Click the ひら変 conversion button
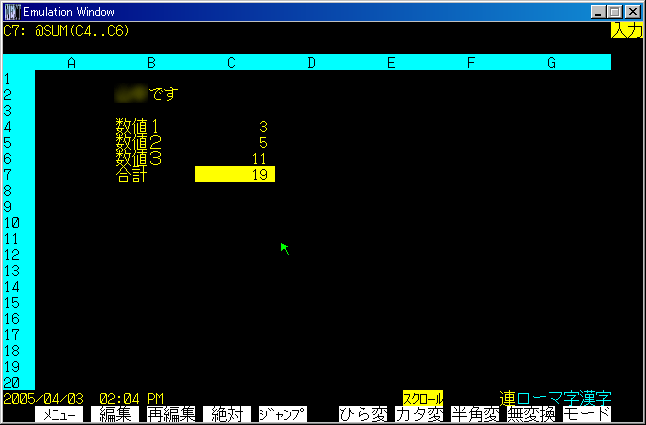 (x=363, y=414)
